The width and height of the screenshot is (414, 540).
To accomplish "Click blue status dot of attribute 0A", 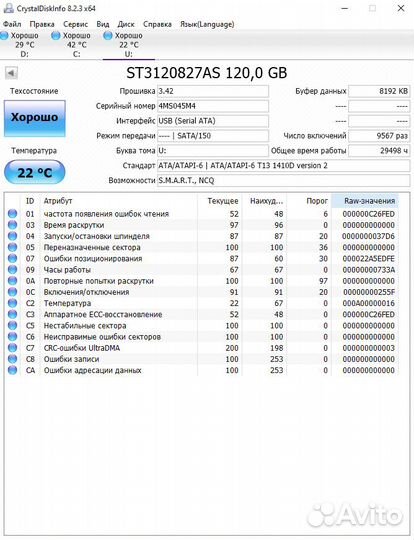I will (12, 281).
